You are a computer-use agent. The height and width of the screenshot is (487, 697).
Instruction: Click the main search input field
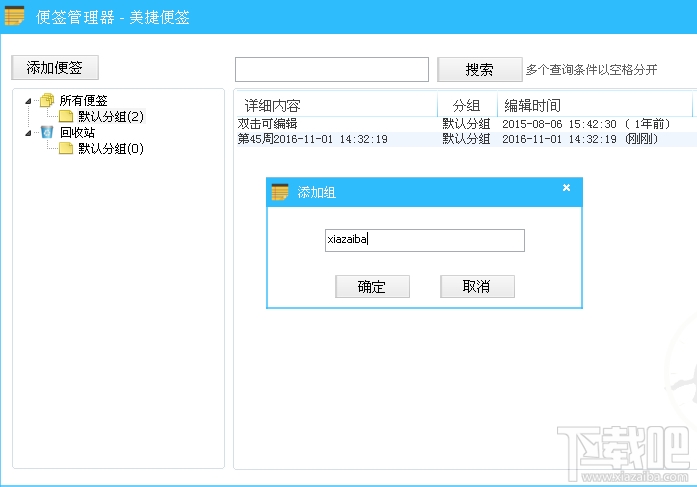tap(332, 69)
